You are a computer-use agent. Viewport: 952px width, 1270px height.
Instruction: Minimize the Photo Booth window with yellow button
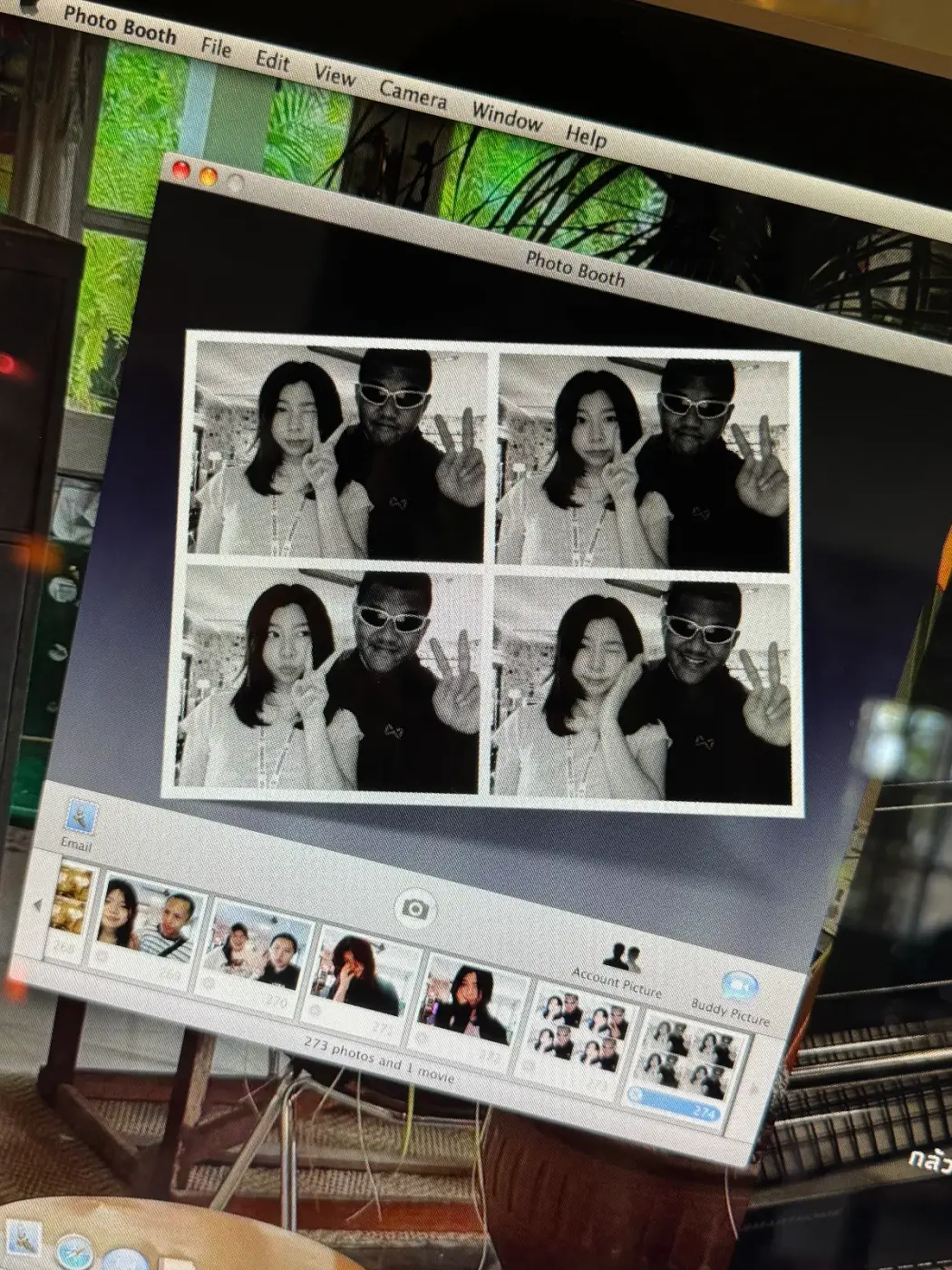pos(208,176)
